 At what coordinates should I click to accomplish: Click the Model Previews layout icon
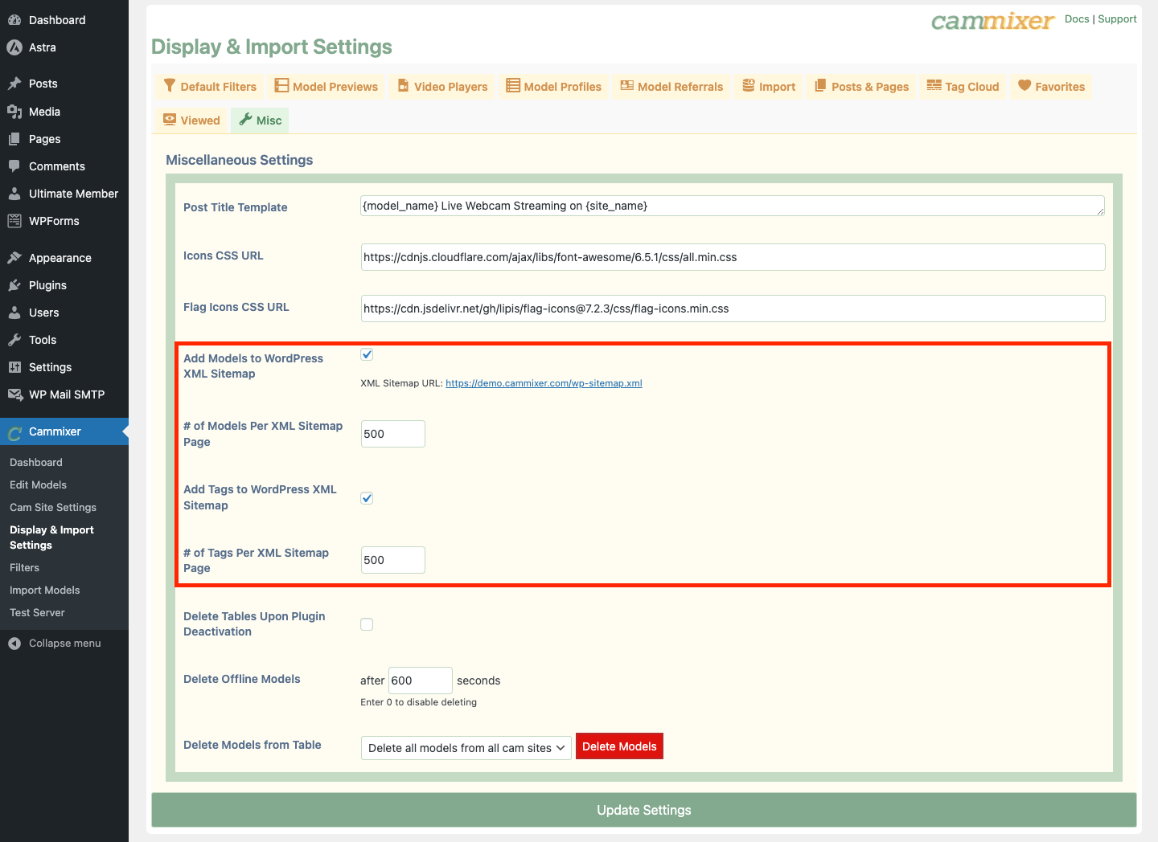281,86
